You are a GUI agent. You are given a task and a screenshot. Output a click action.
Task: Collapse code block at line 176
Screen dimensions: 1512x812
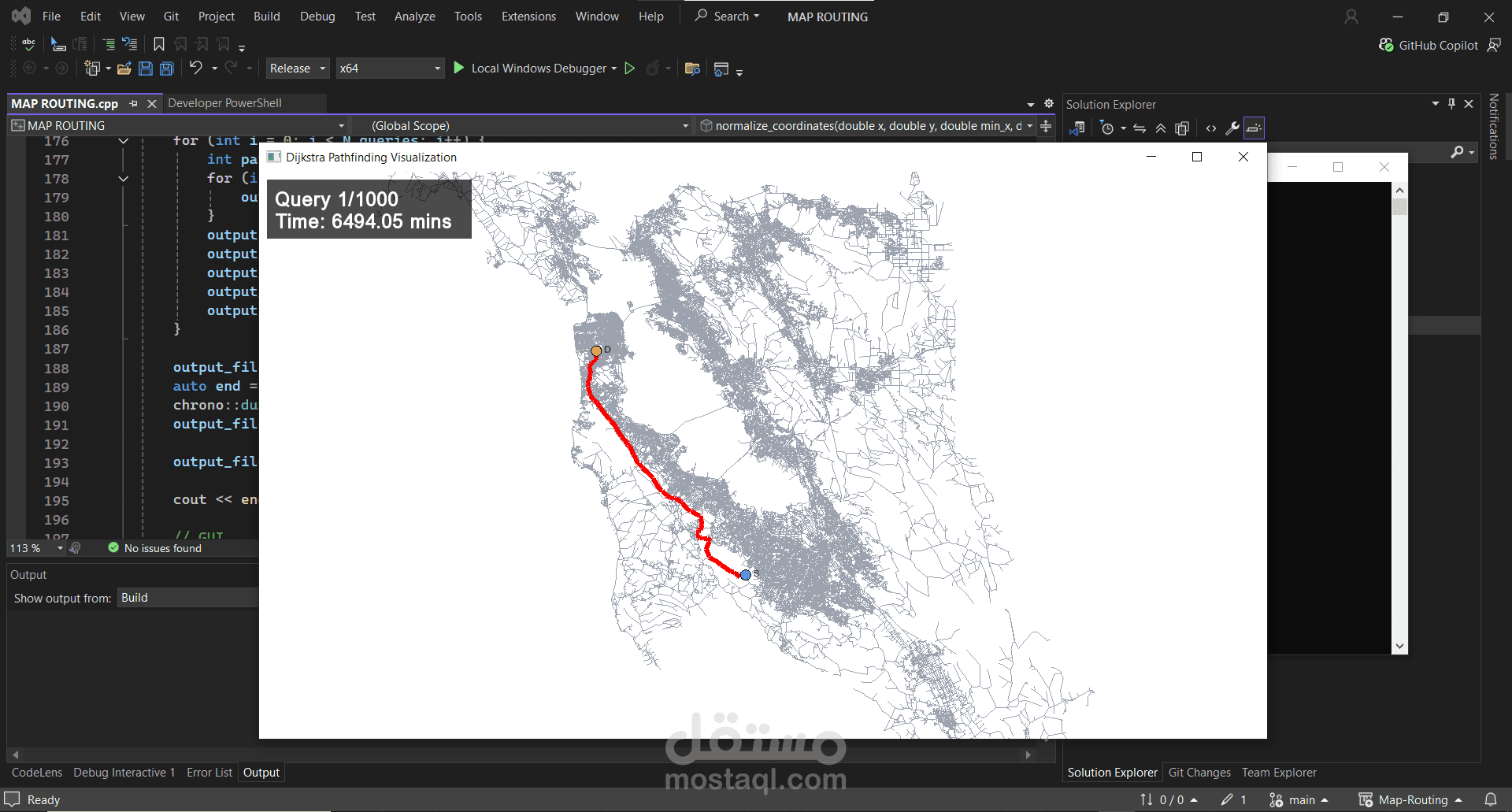coord(123,141)
